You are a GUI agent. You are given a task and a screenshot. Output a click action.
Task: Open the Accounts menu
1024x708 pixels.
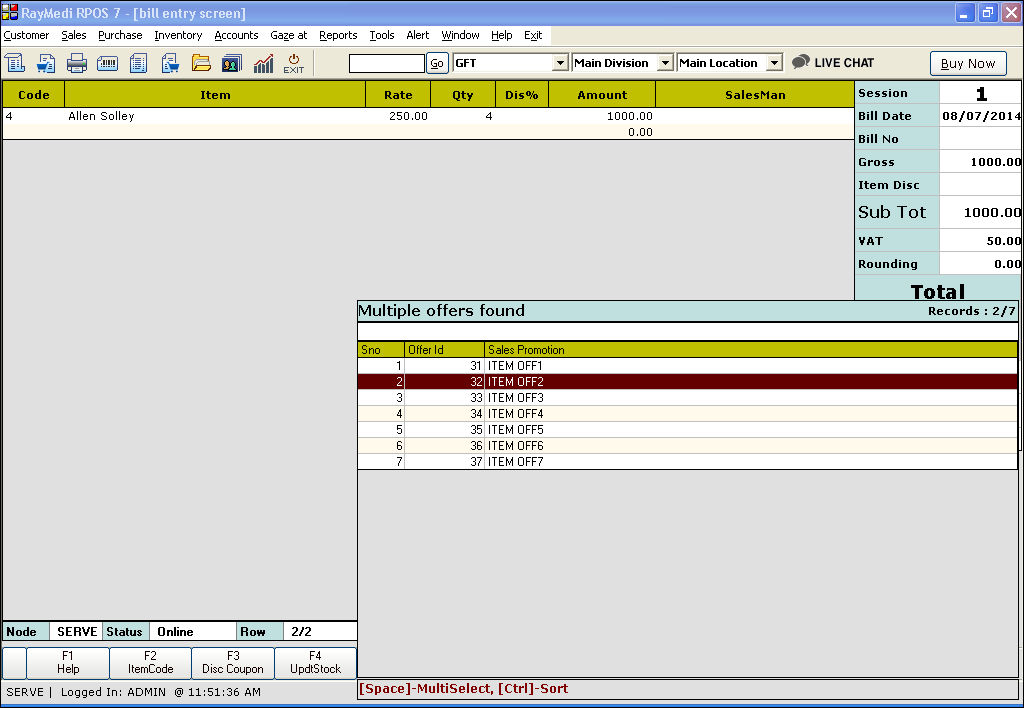click(x=236, y=35)
